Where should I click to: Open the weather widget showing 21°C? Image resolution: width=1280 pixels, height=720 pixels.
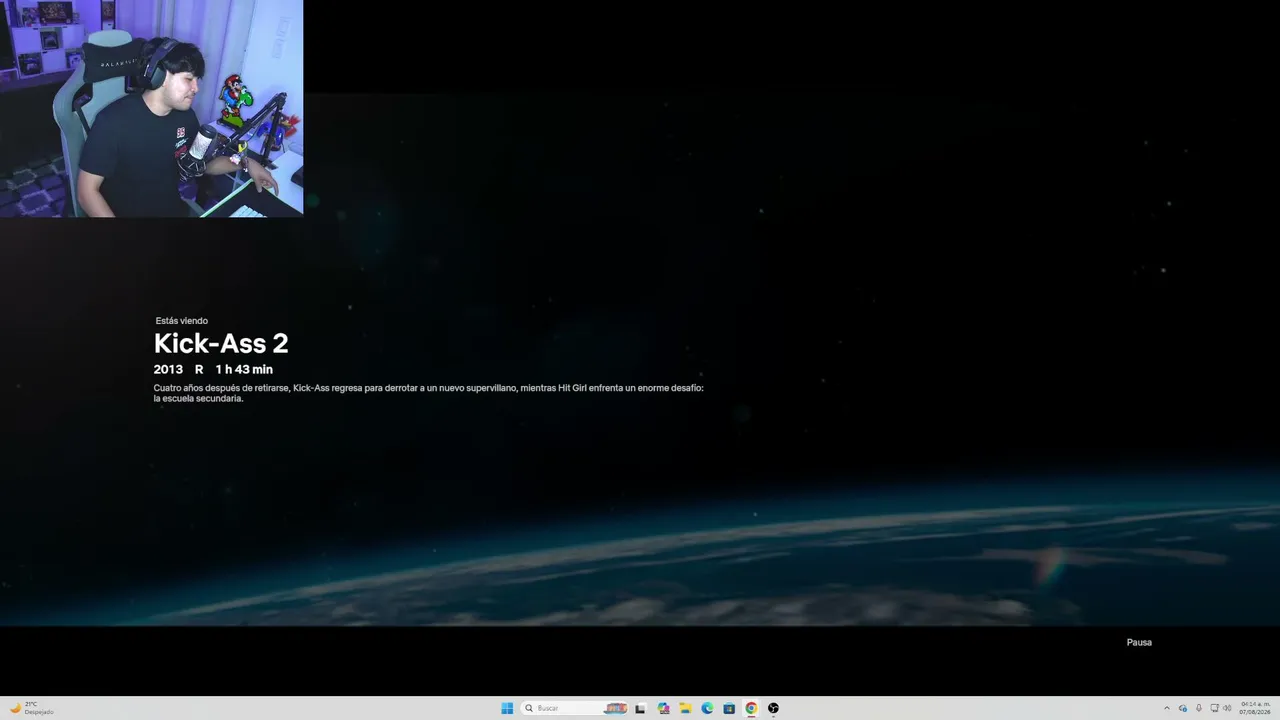point(32,708)
